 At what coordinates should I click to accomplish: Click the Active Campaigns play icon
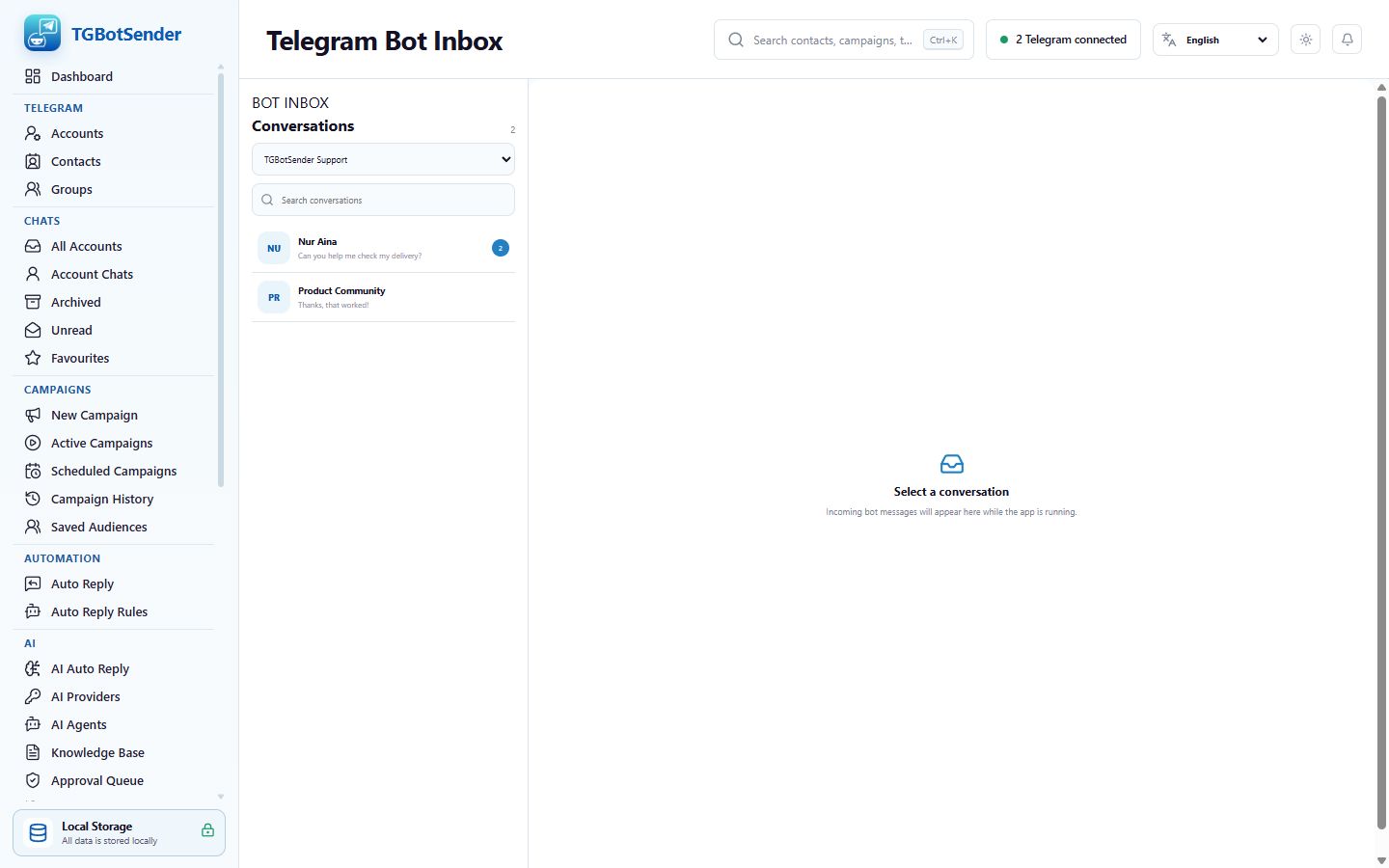33,443
